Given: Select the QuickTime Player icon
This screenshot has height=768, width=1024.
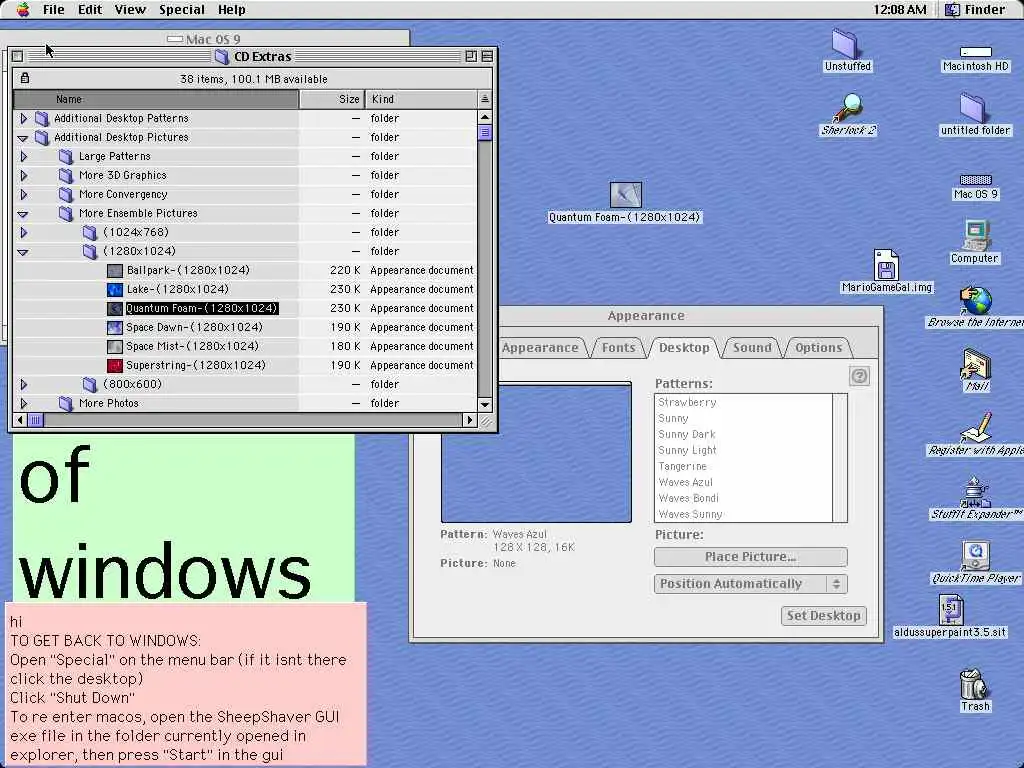Looking at the screenshot, I should tap(976, 556).
